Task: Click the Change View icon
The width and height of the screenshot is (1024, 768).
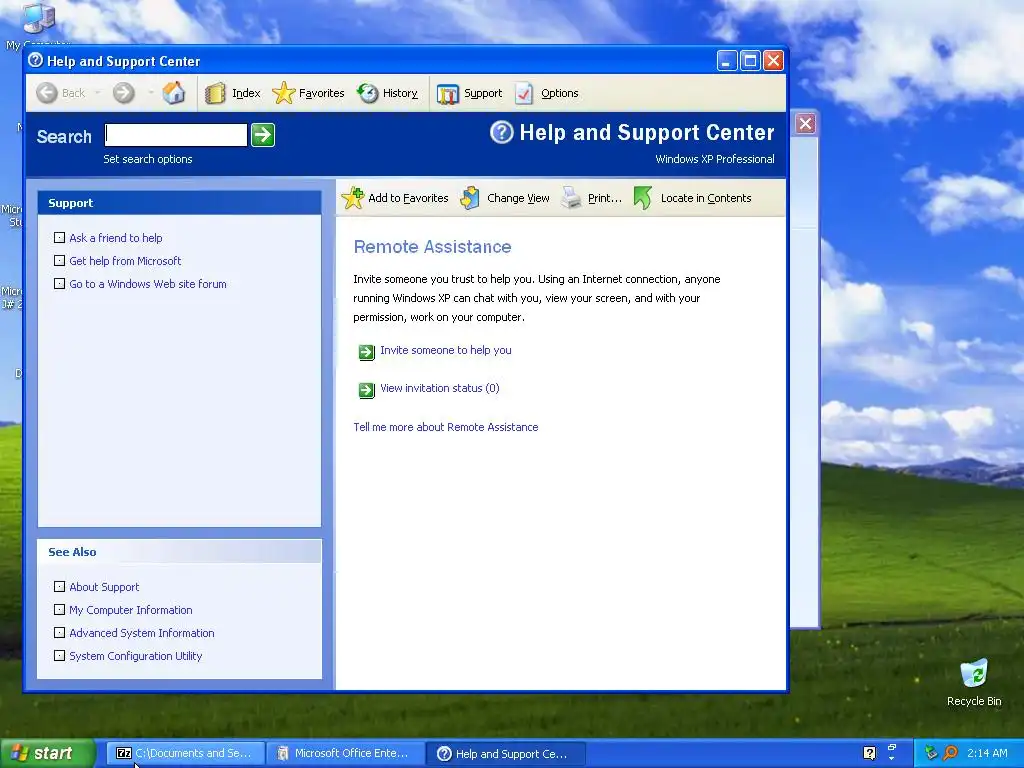Action: tap(470, 198)
